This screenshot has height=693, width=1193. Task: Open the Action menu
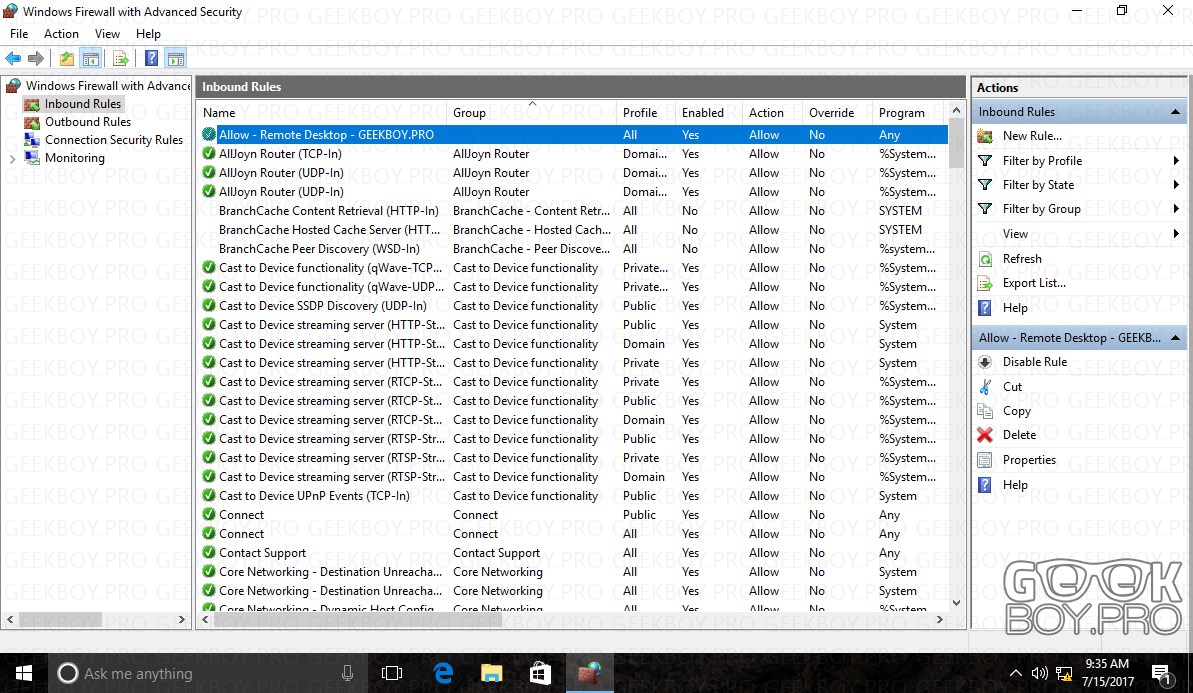click(x=62, y=33)
